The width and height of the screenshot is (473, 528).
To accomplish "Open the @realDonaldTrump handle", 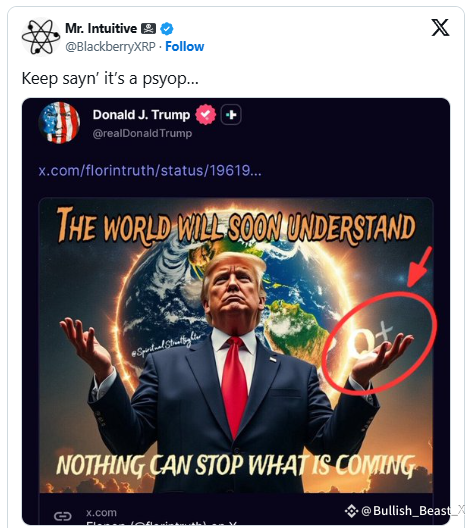I will [142, 133].
